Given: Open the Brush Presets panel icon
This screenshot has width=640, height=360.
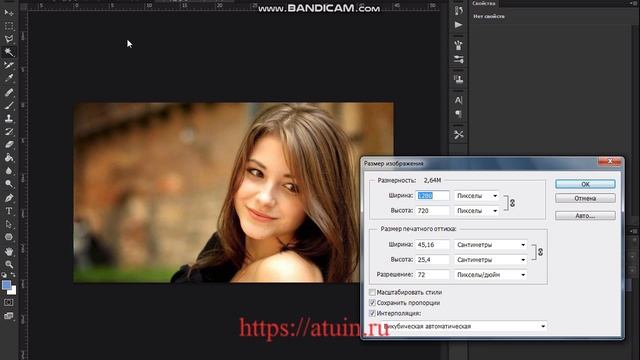Looking at the screenshot, I should click(x=458, y=45).
